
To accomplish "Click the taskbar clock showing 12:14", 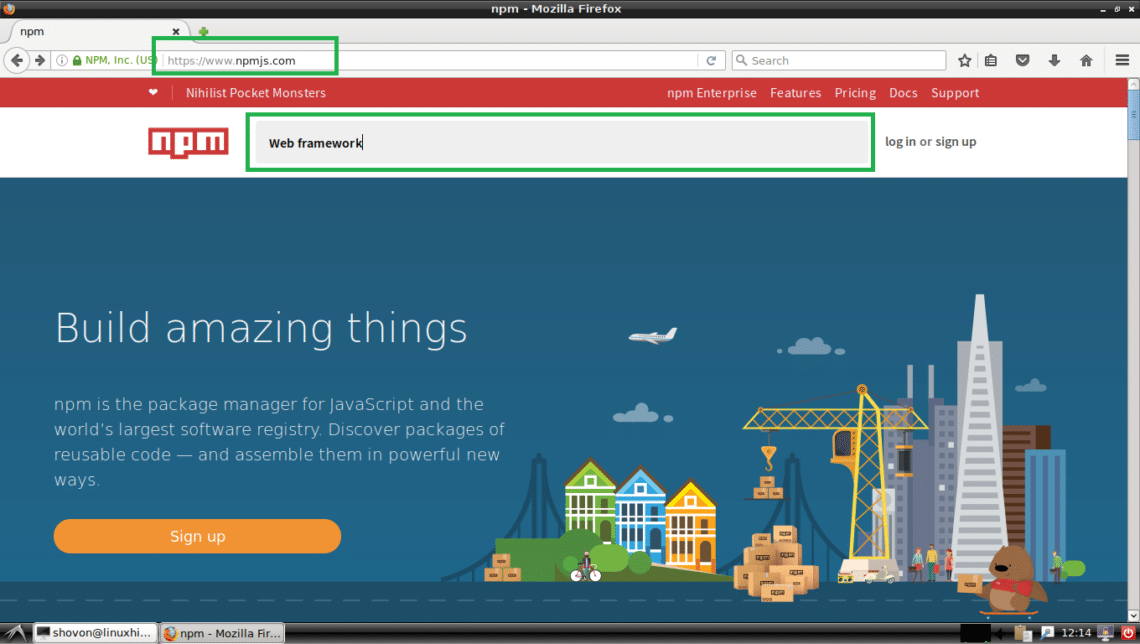I will point(1076,633).
